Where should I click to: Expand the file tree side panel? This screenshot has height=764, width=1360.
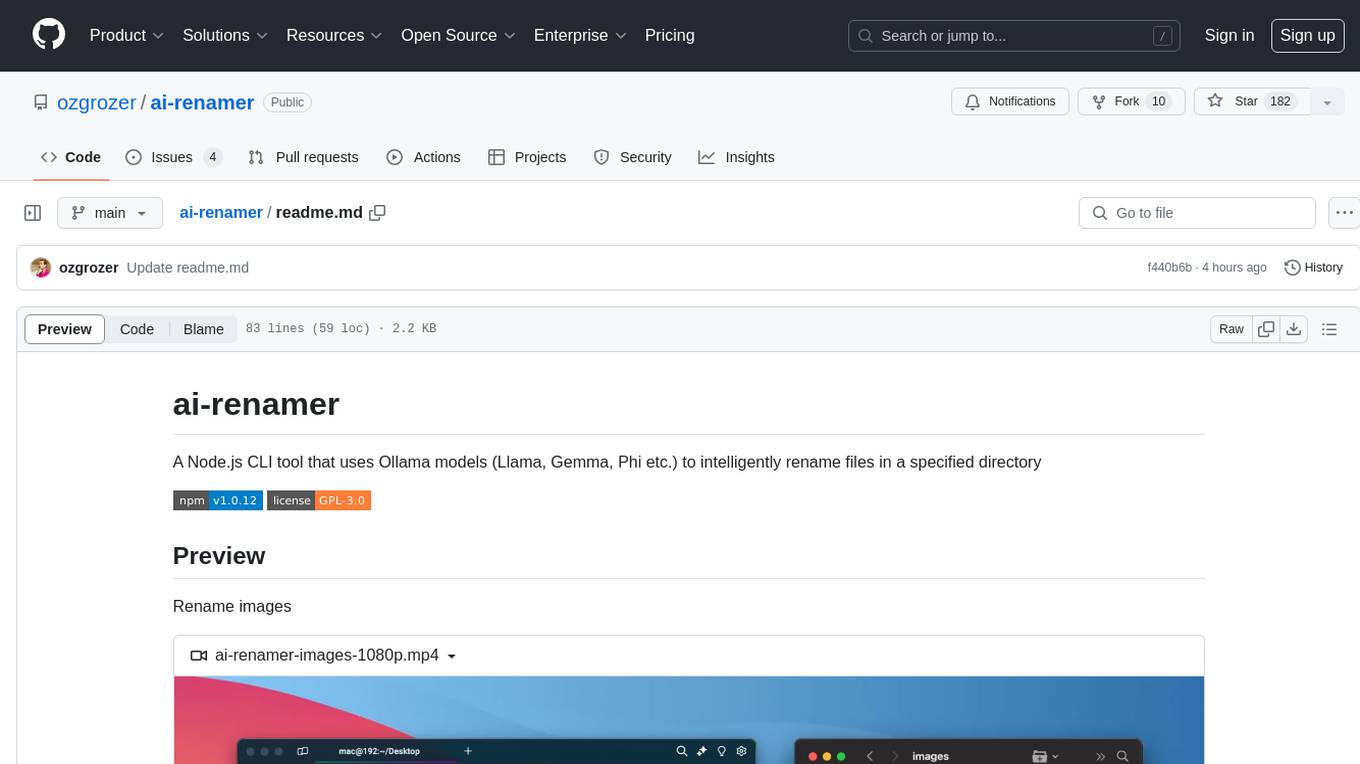click(33, 213)
